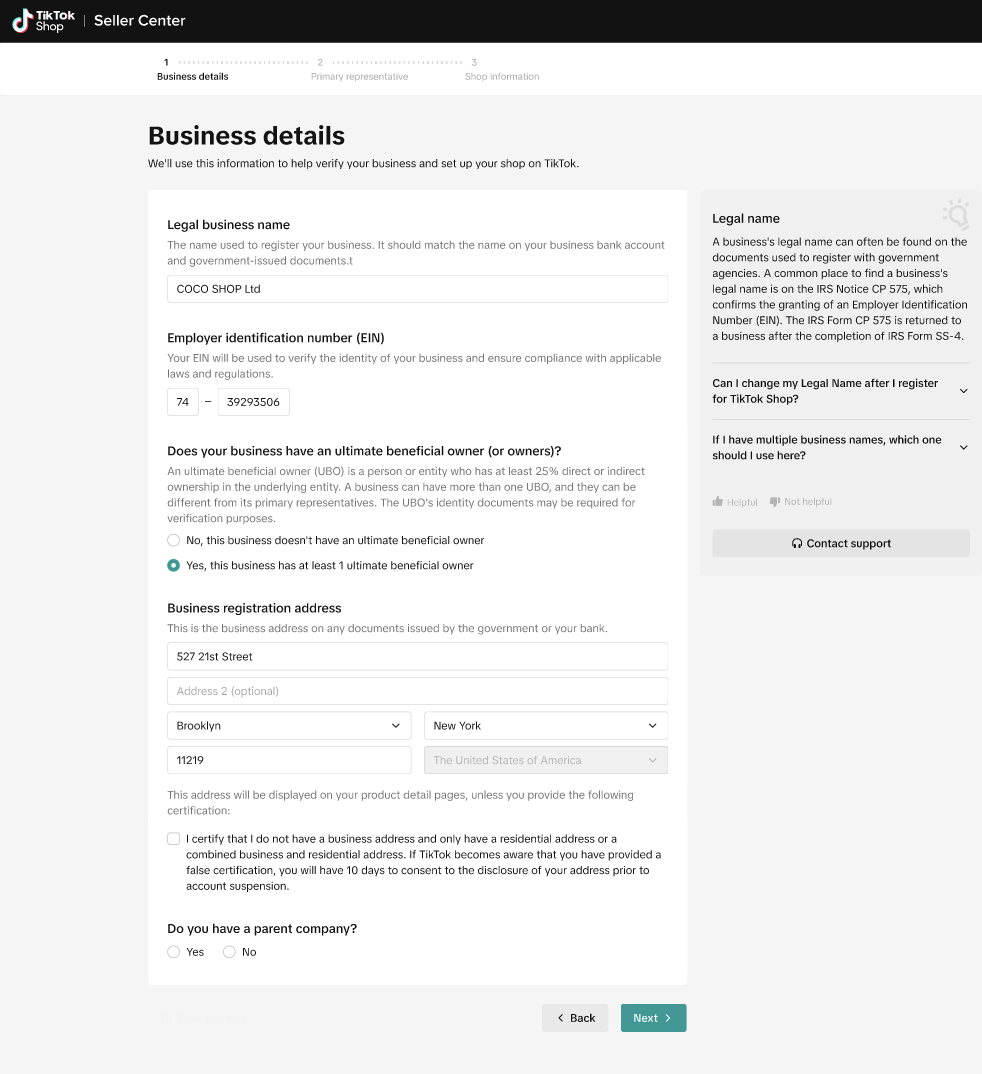Screen dimensions: 982x1074
Task: Click the TikTok Shop logo icon
Action: [22, 21]
